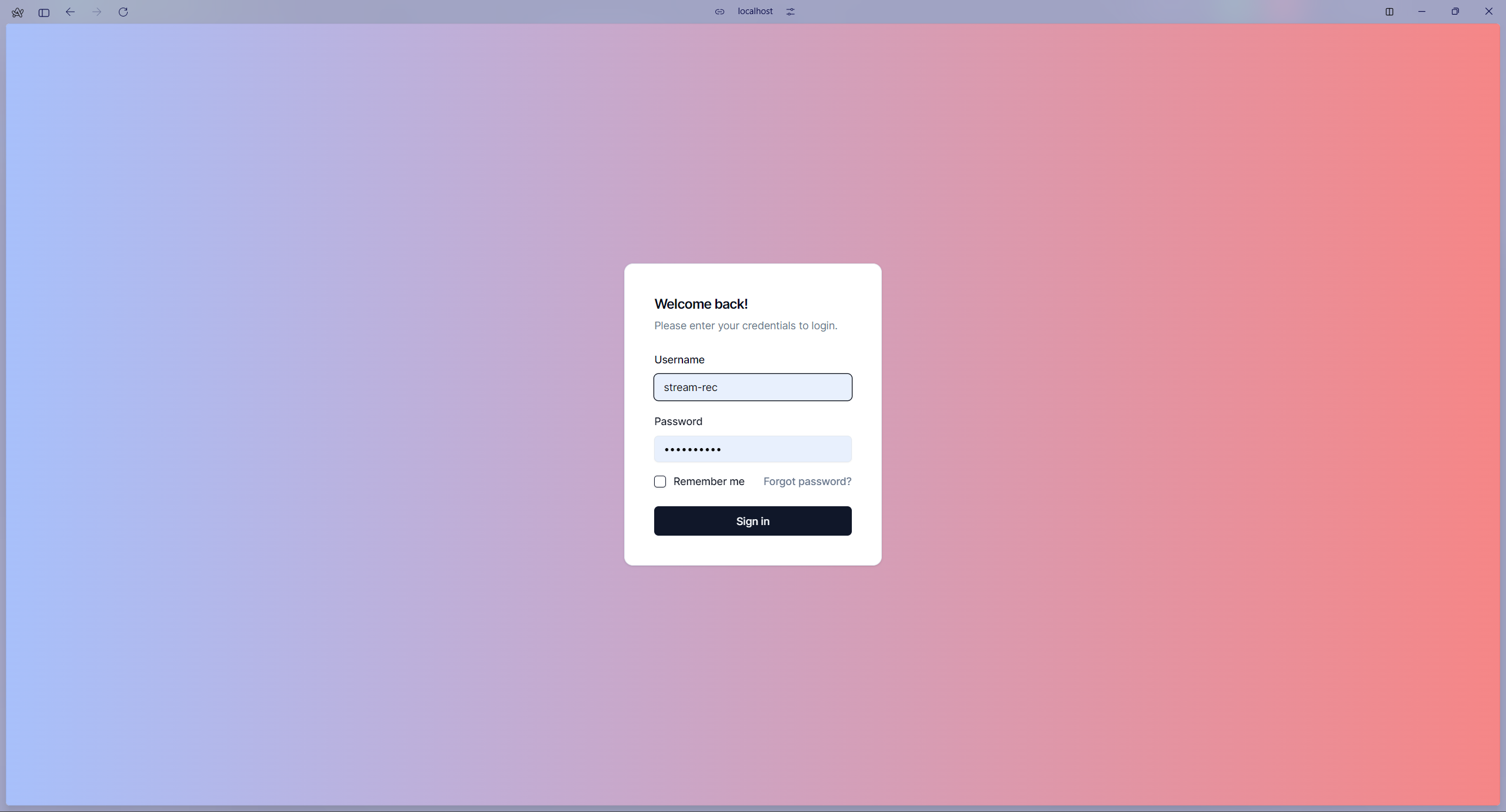Screen dimensions: 1506x812
Task: Open the Forgot password? link
Action: click(x=807, y=482)
